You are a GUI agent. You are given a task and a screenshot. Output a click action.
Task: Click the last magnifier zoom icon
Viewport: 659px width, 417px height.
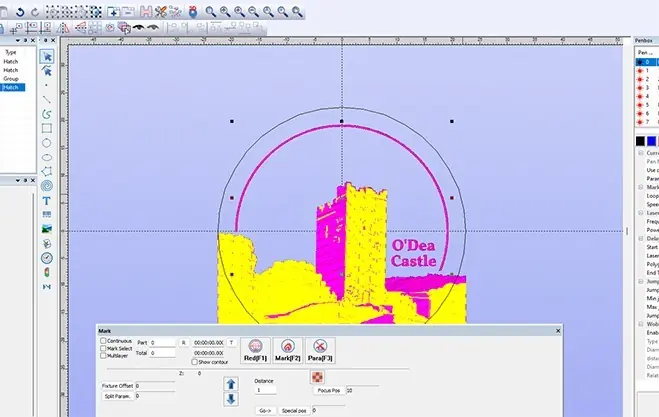(297, 12)
